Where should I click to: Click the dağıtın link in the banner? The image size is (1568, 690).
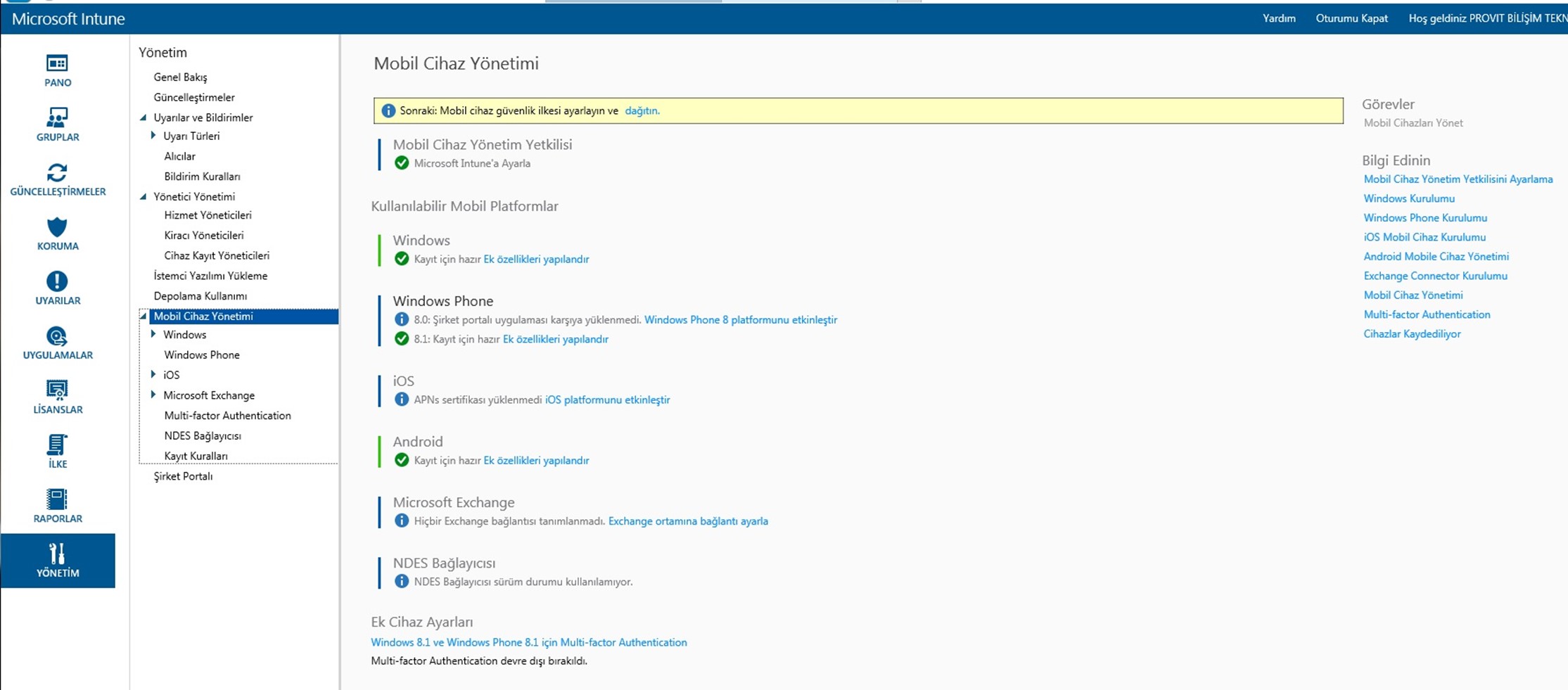pos(642,110)
